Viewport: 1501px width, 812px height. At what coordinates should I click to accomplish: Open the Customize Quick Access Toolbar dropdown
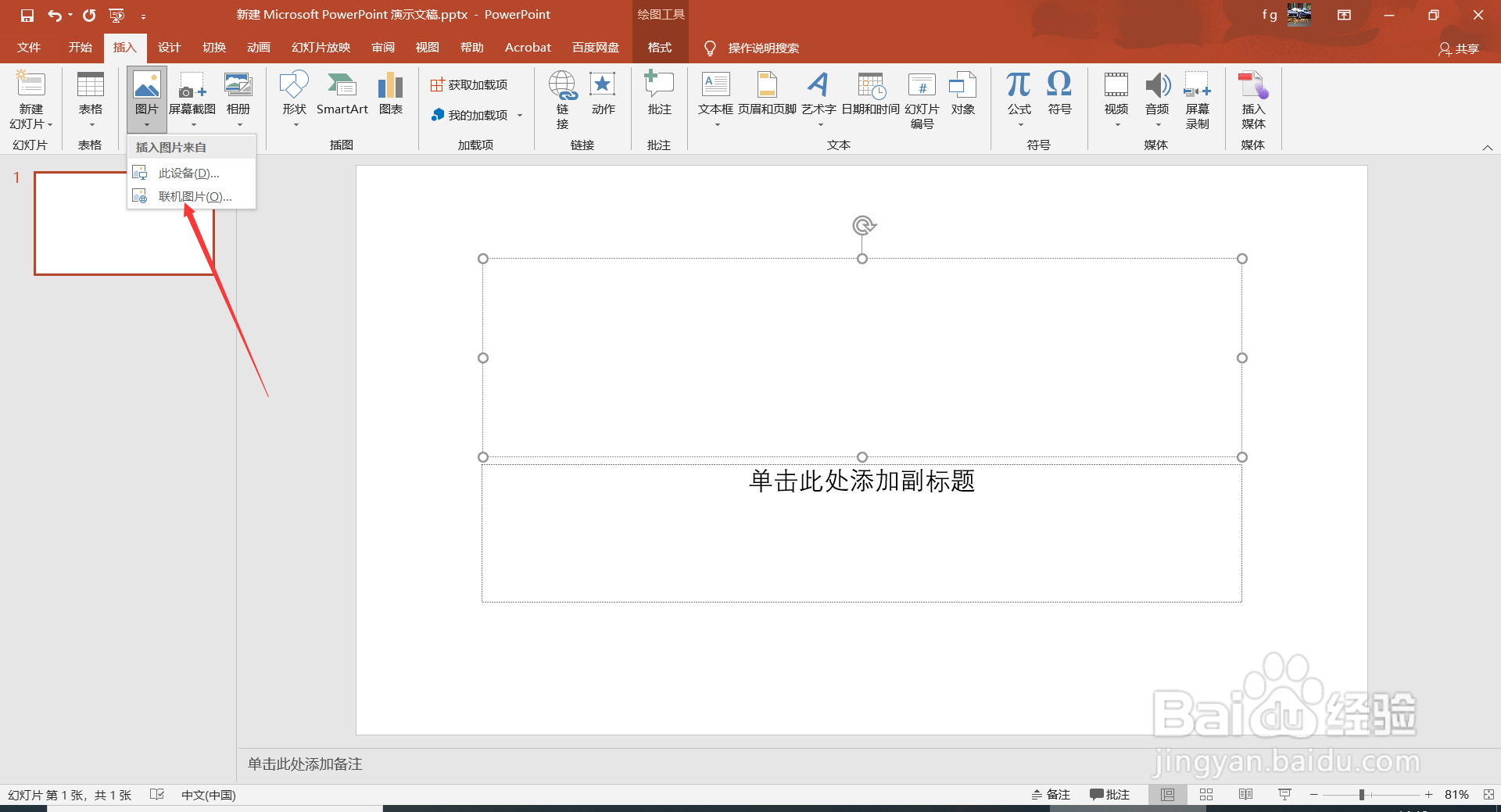click(143, 16)
